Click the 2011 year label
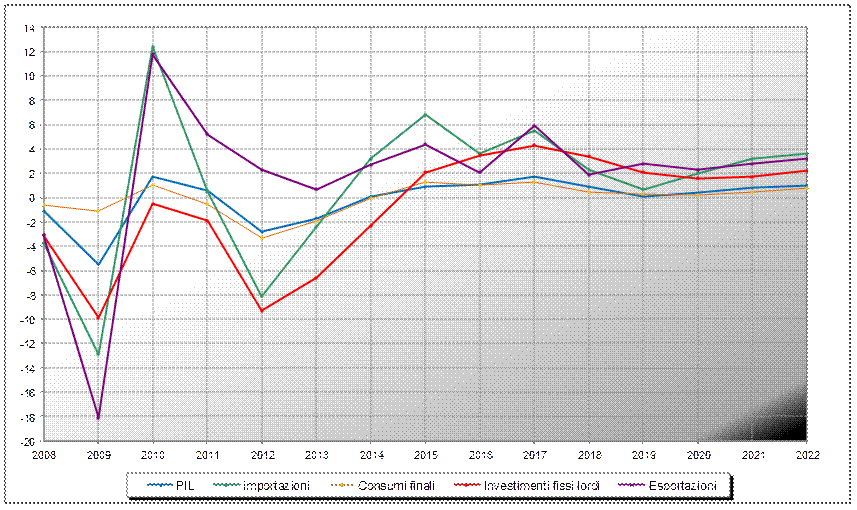 (x=207, y=455)
